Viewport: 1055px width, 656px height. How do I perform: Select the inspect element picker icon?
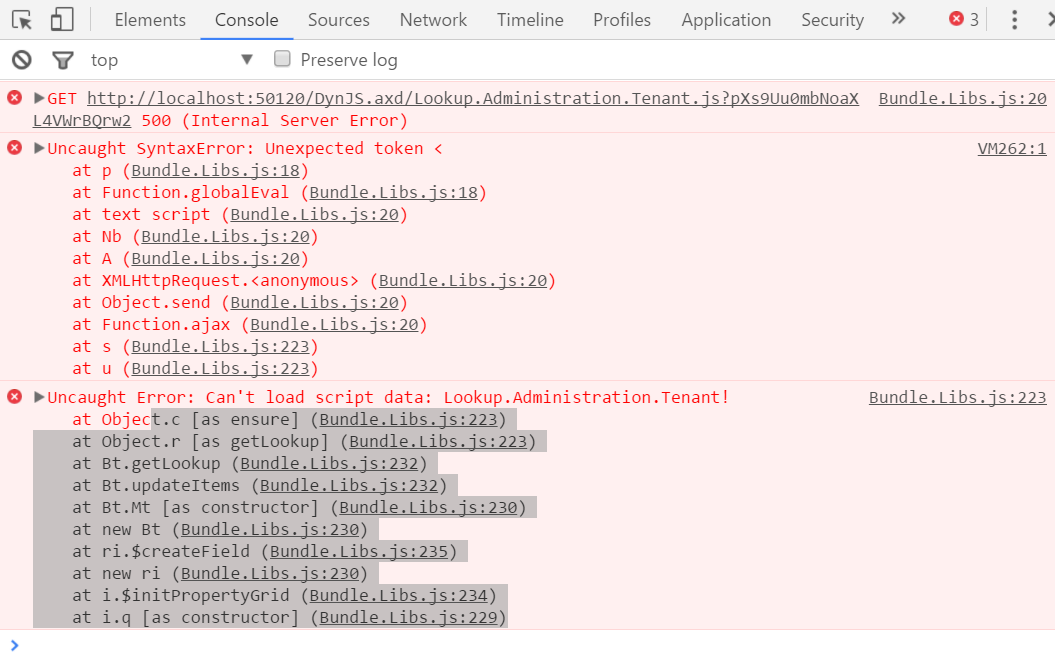[x=22, y=19]
